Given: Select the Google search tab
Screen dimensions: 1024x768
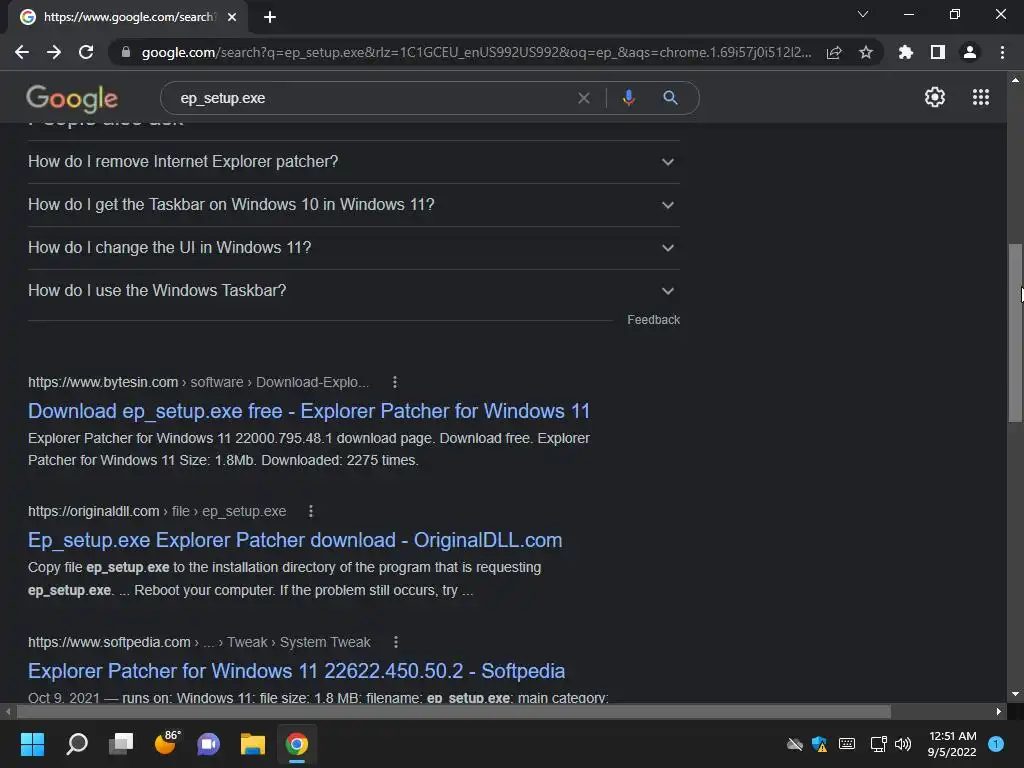Looking at the screenshot, I should tap(128, 17).
